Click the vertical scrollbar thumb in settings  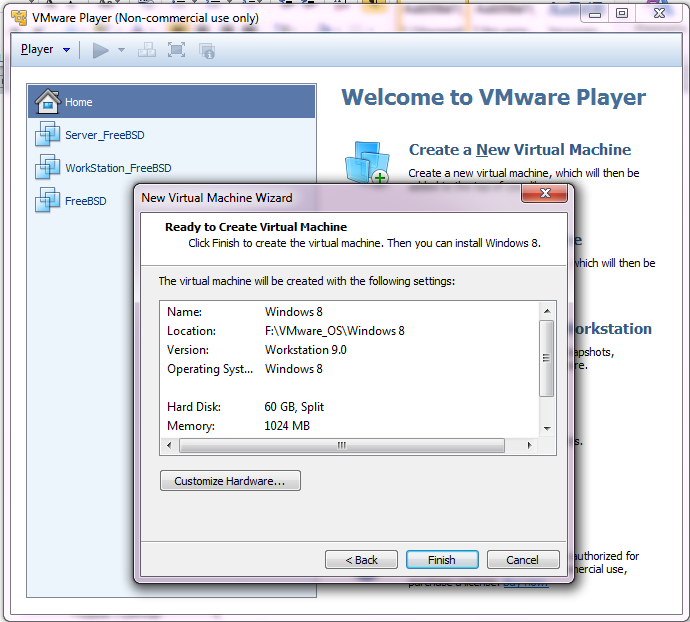547,358
